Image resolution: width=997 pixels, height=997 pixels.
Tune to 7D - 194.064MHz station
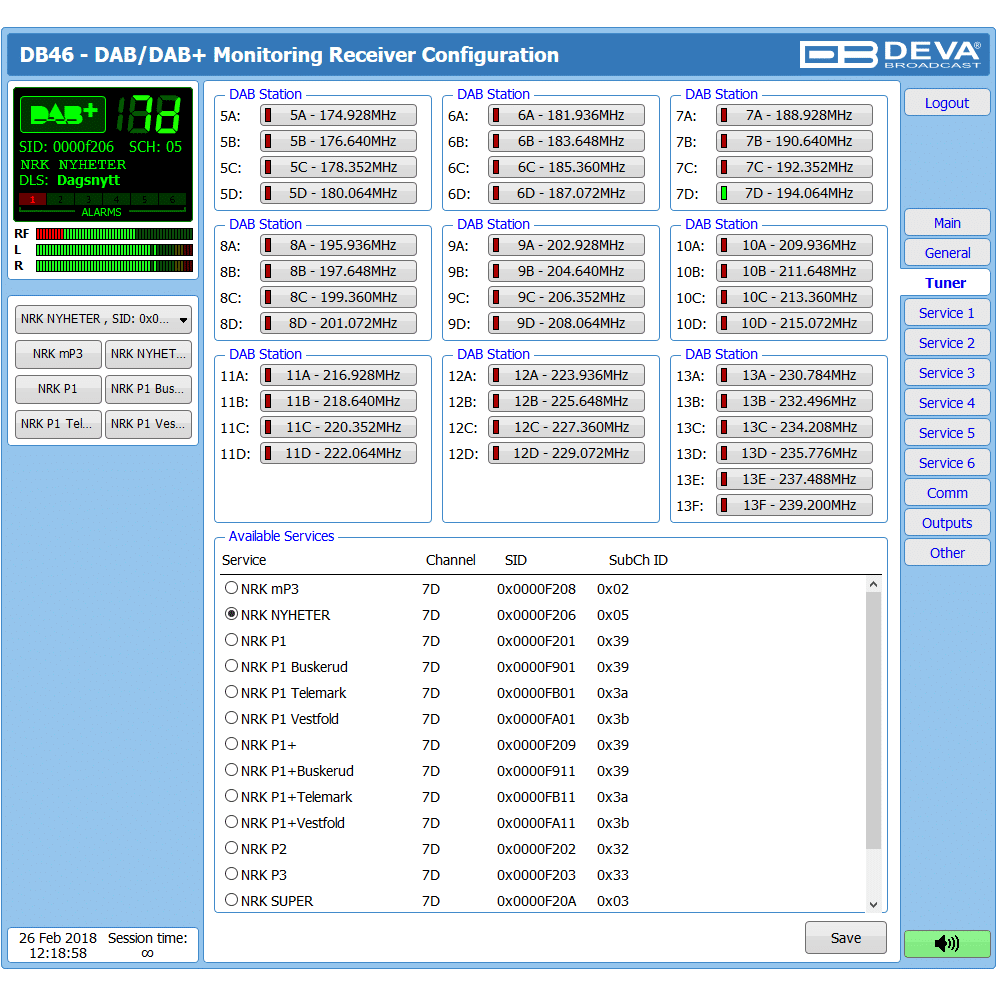pyautogui.click(x=794, y=193)
